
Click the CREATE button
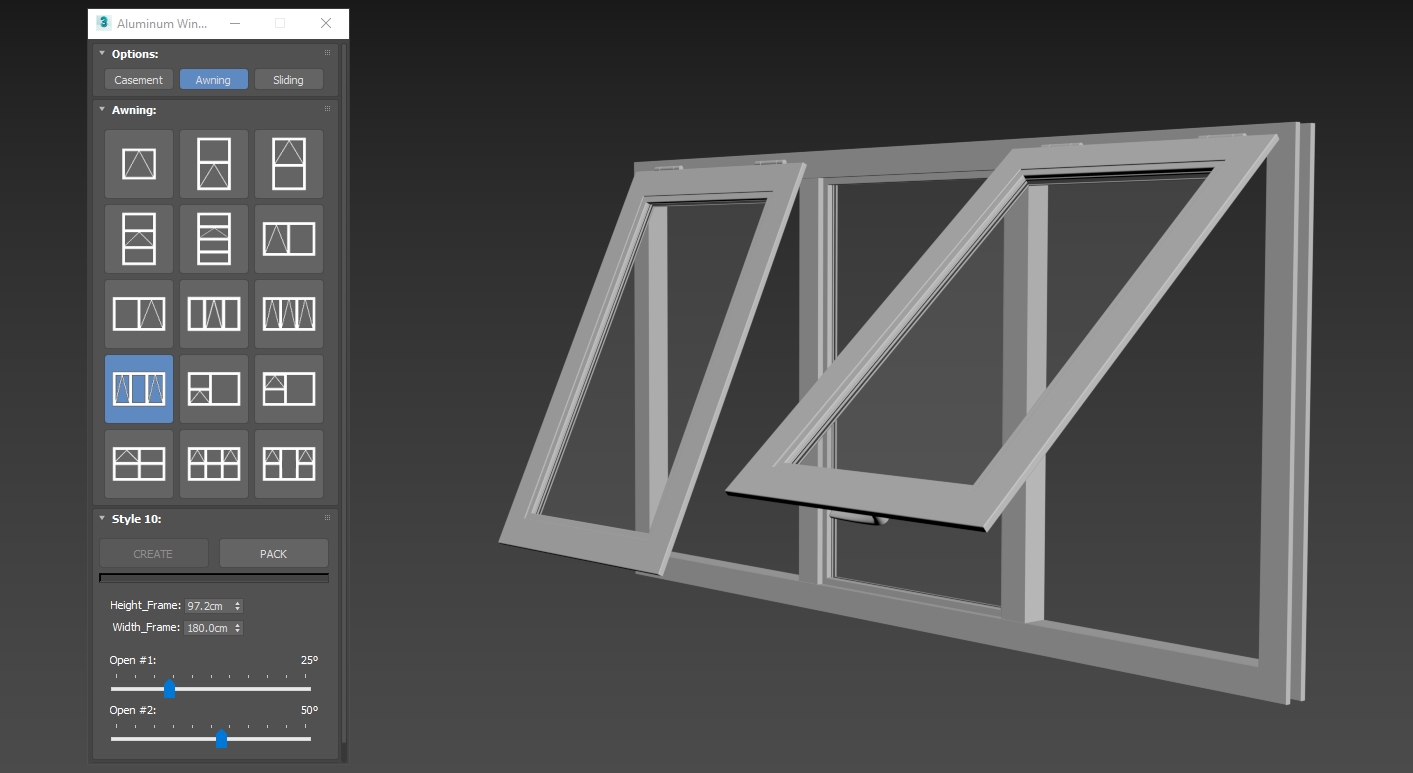pos(153,554)
